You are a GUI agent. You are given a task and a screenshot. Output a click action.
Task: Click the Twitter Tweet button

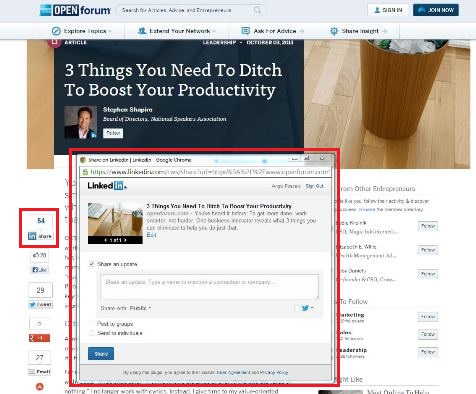click(40, 304)
